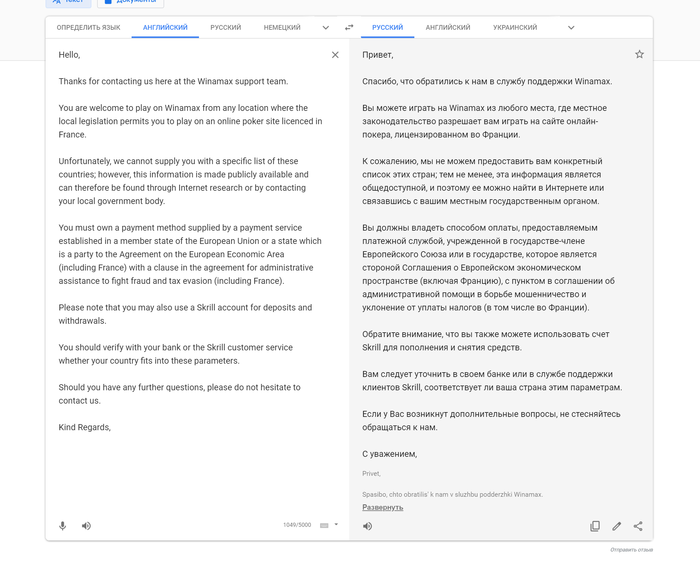Click the 'Привет,' translated greeting
Viewport: 700px width, 568px height.
378,55
